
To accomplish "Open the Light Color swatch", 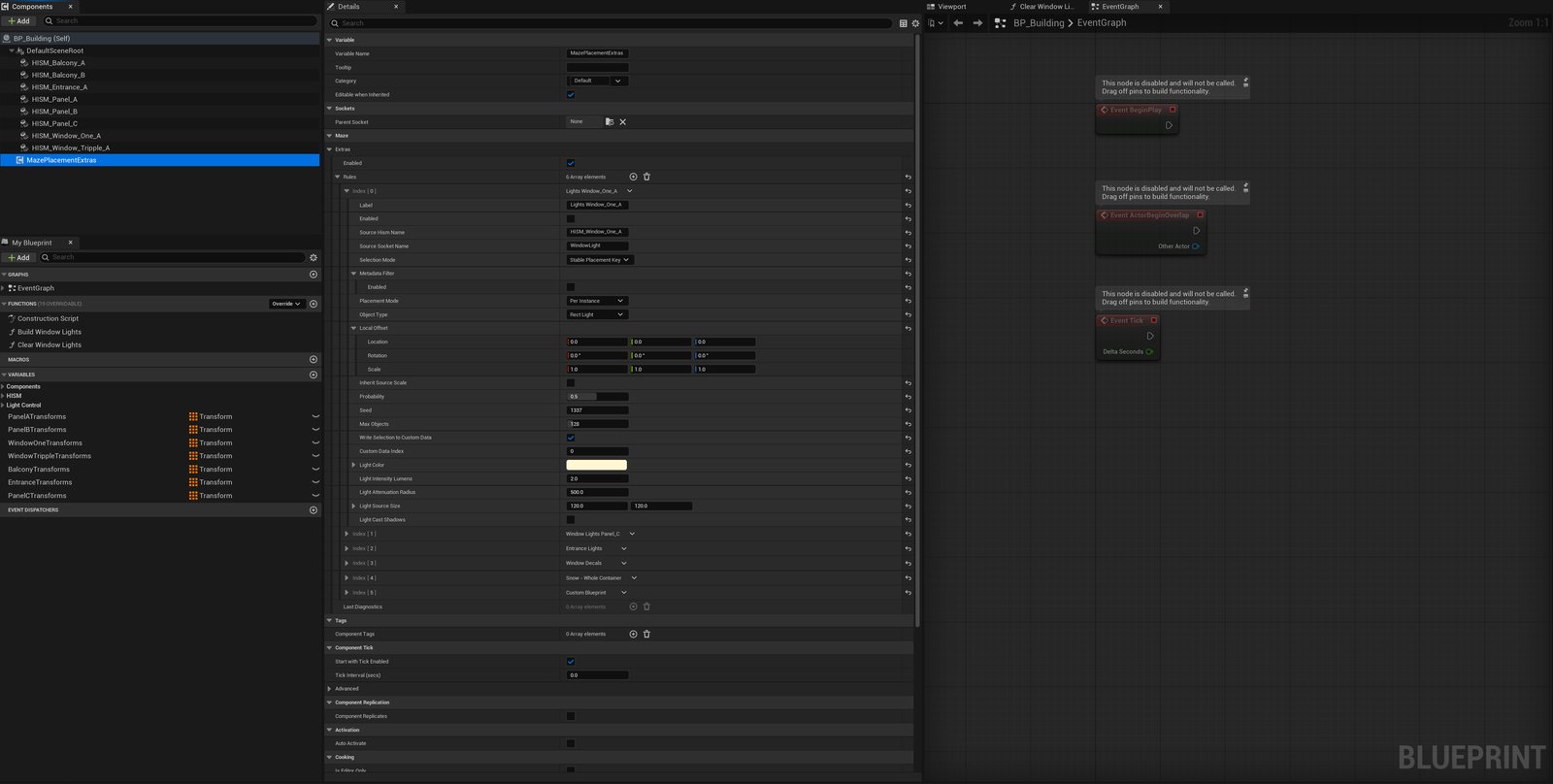I will click(x=597, y=466).
